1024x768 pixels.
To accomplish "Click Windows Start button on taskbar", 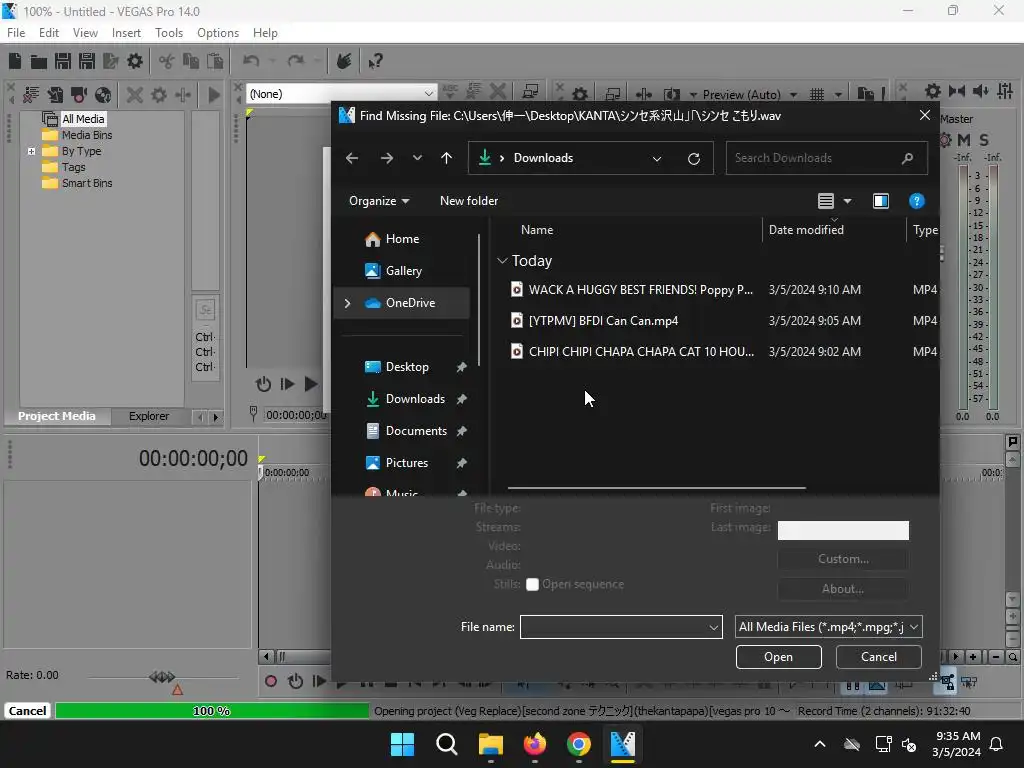I will [402, 744].
